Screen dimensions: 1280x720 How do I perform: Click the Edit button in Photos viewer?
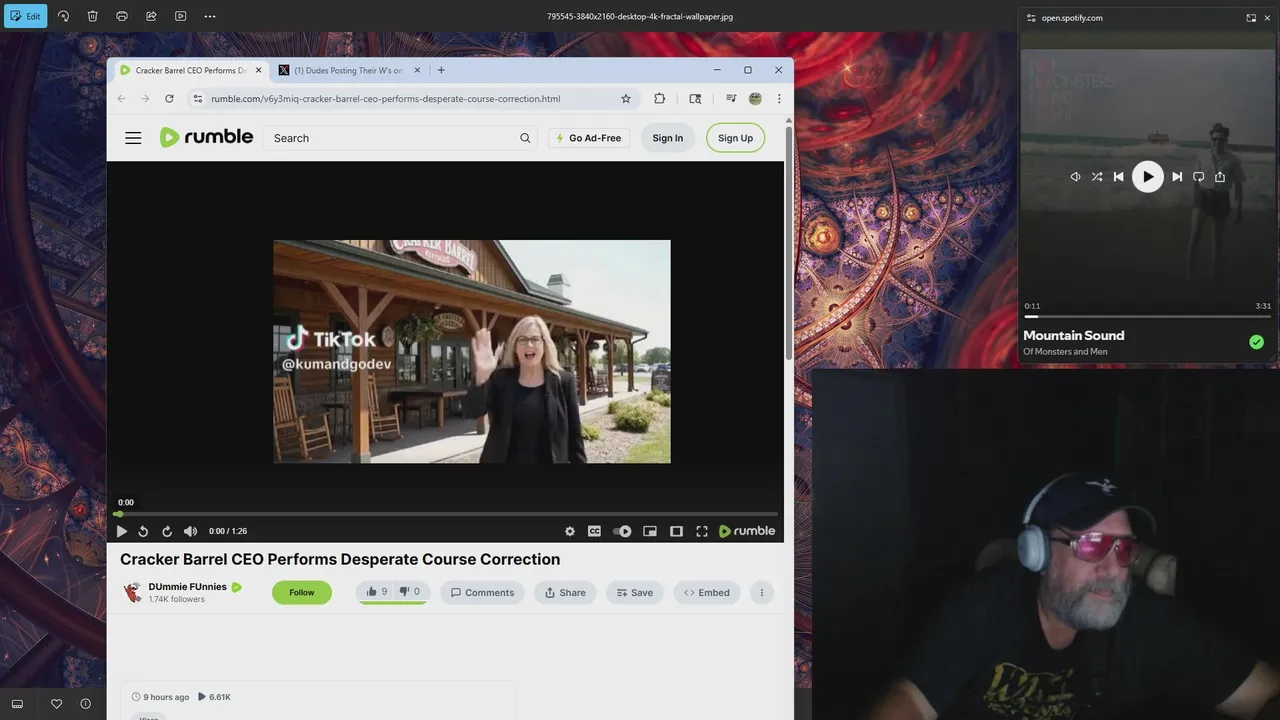pos(25,16)
